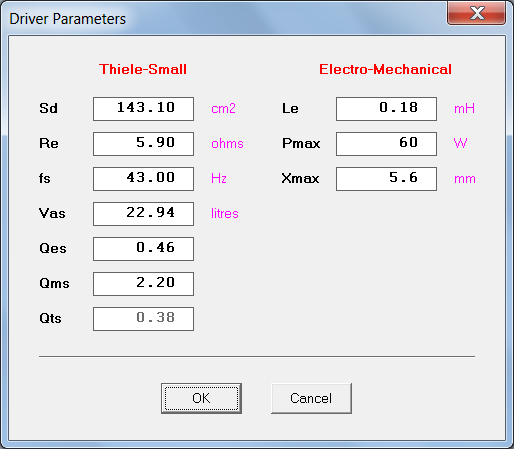Click the mm unit text
The height and width of the screenshot is (449, 514).
click(465, 179)
